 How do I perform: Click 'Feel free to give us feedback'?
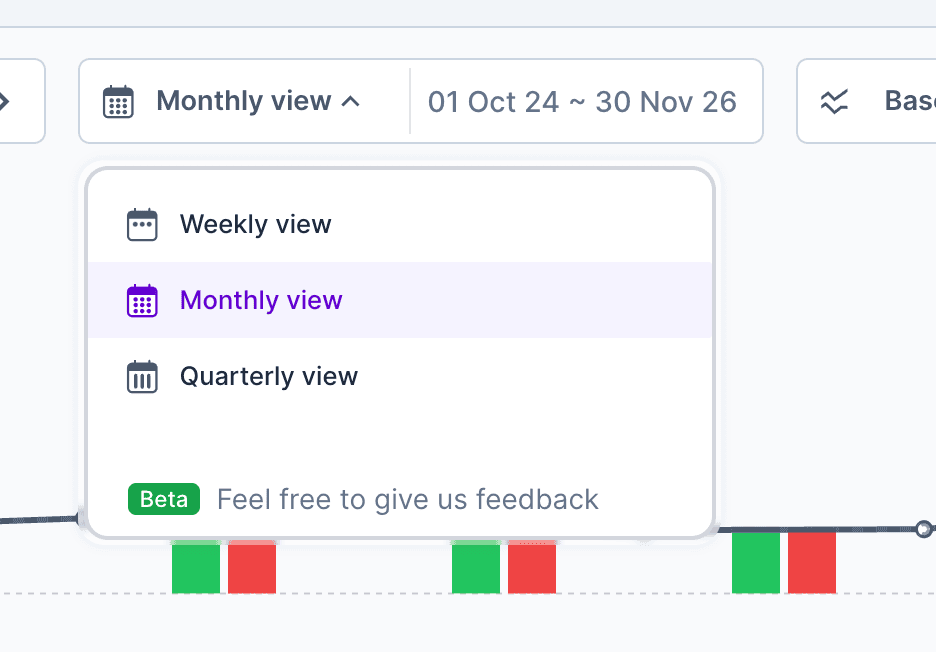click(x=407, y=499)
